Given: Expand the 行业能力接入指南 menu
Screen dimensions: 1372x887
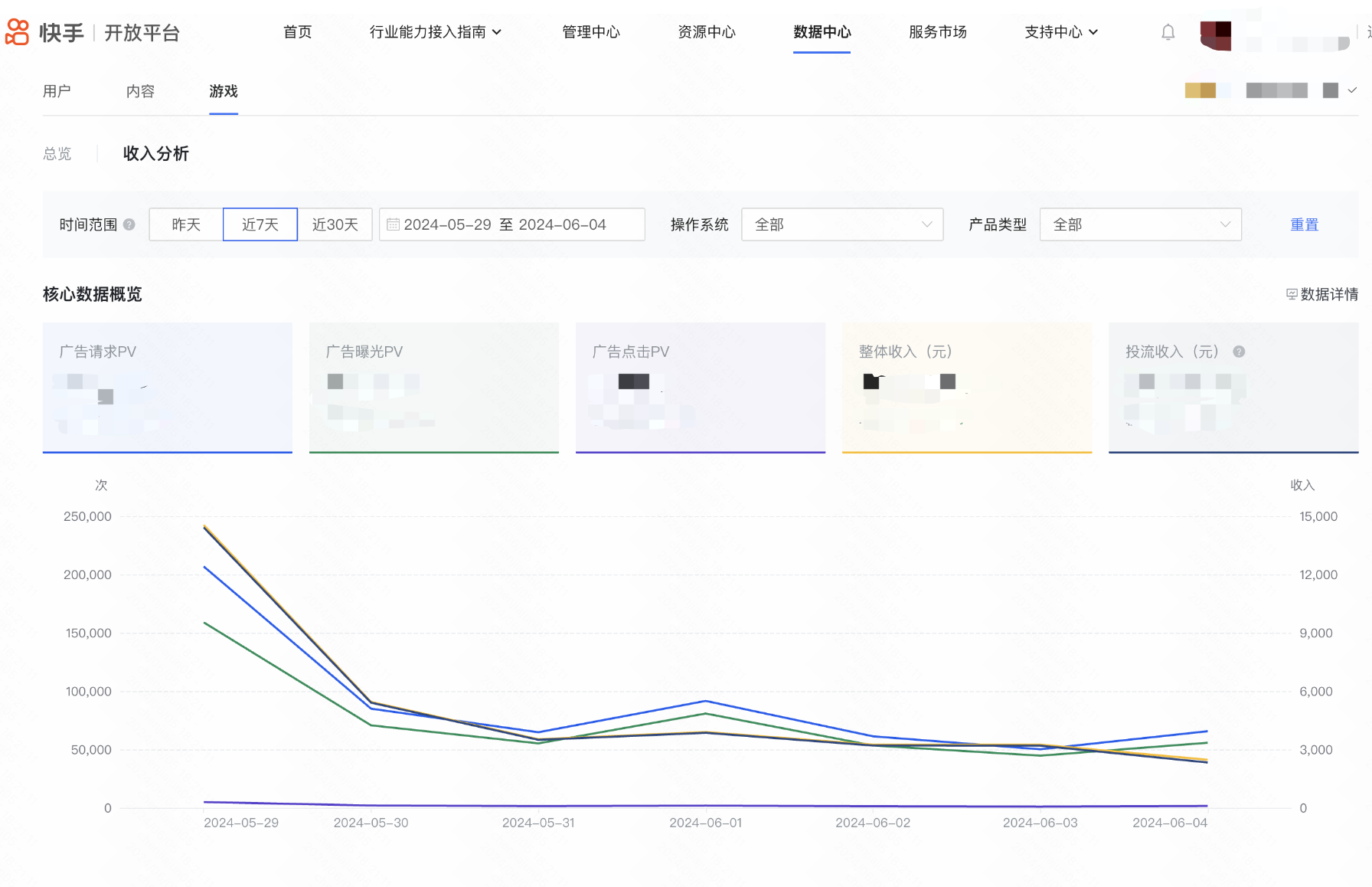Looking at the screenshot, I should (x=435, y=32).
